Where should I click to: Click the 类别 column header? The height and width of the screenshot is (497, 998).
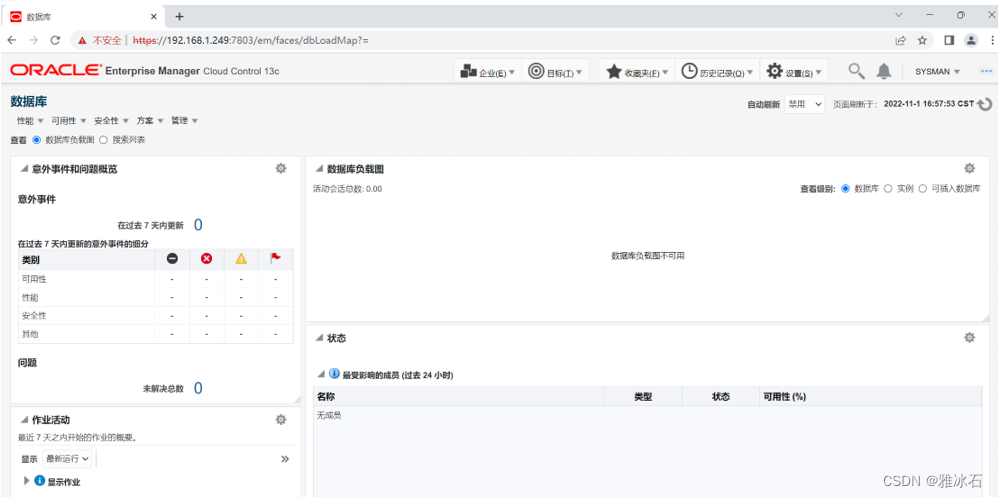click(x=87, y=260)
